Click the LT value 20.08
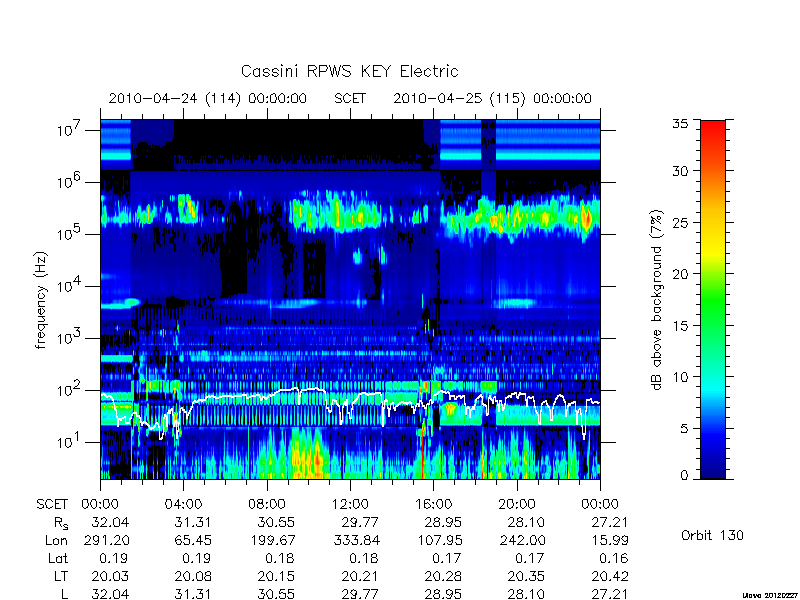Viewport: 800px width, 600px height. pos(193,576)
